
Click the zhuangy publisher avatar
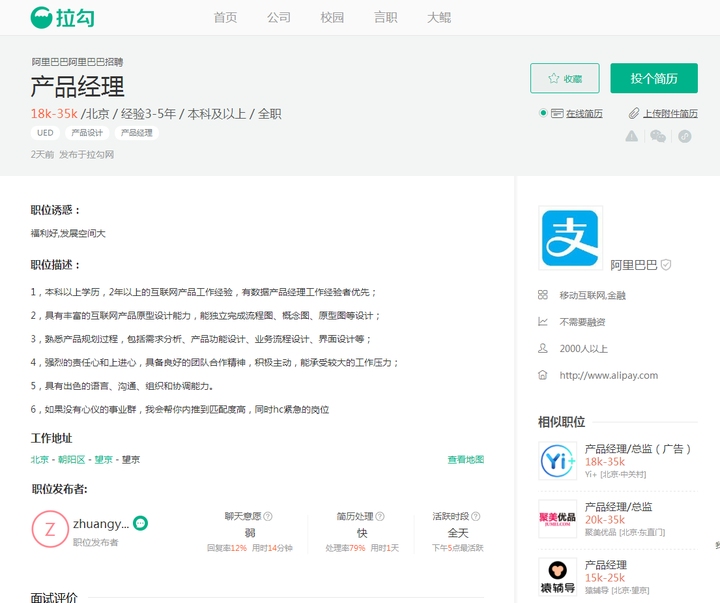click(x=50, y=529)
